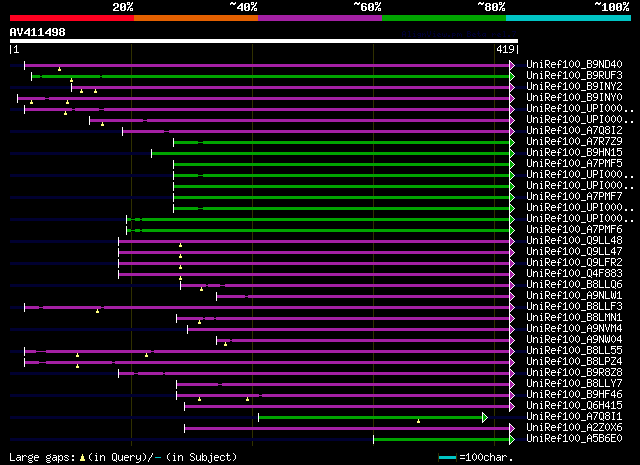This screenshot has height=465, width=640.
Task: Select the UniRef100_A9NVM4 hit name
Action: click(x=574, y=329)
